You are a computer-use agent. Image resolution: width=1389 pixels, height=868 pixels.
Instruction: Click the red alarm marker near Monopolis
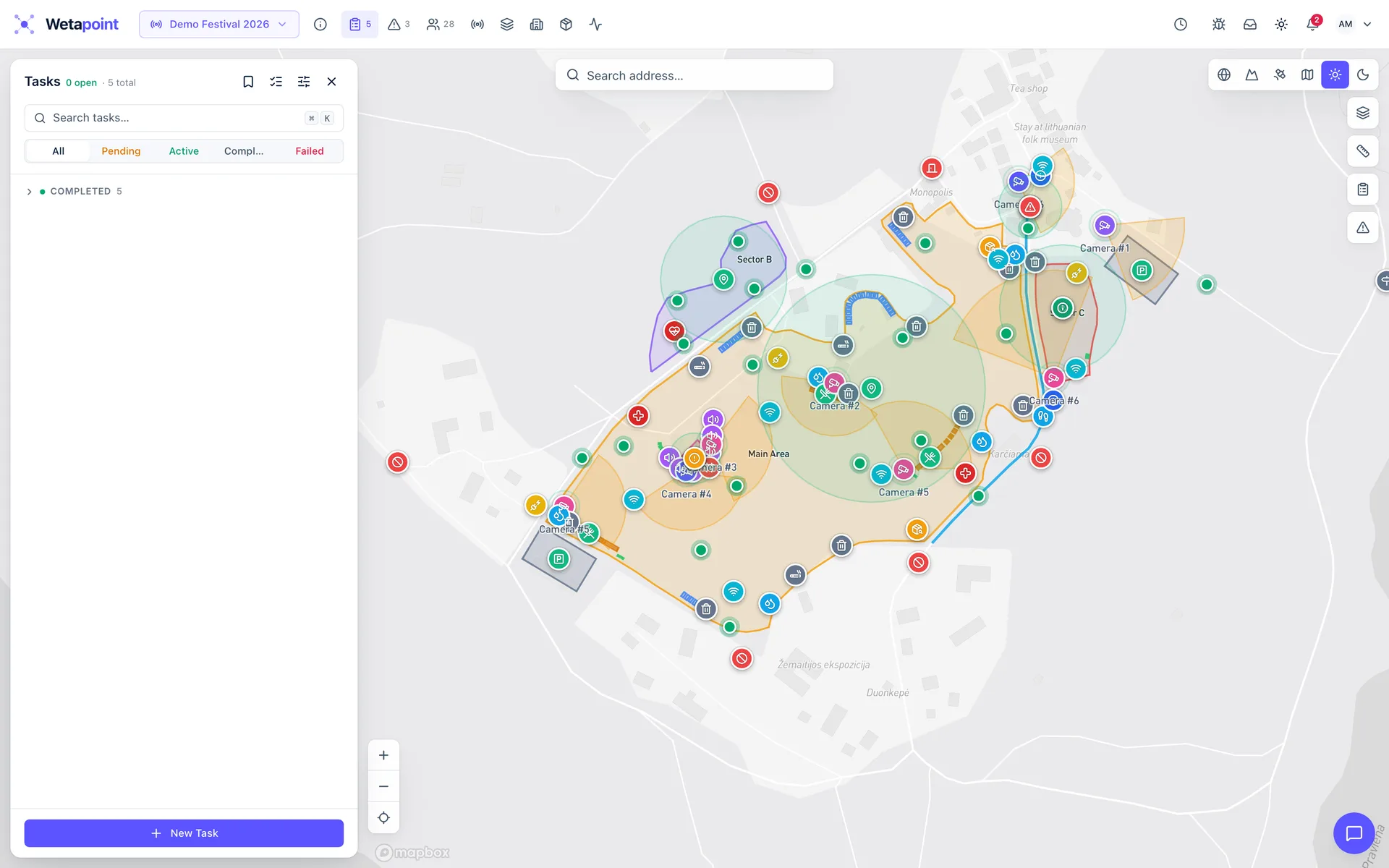(x=932, y=169)
